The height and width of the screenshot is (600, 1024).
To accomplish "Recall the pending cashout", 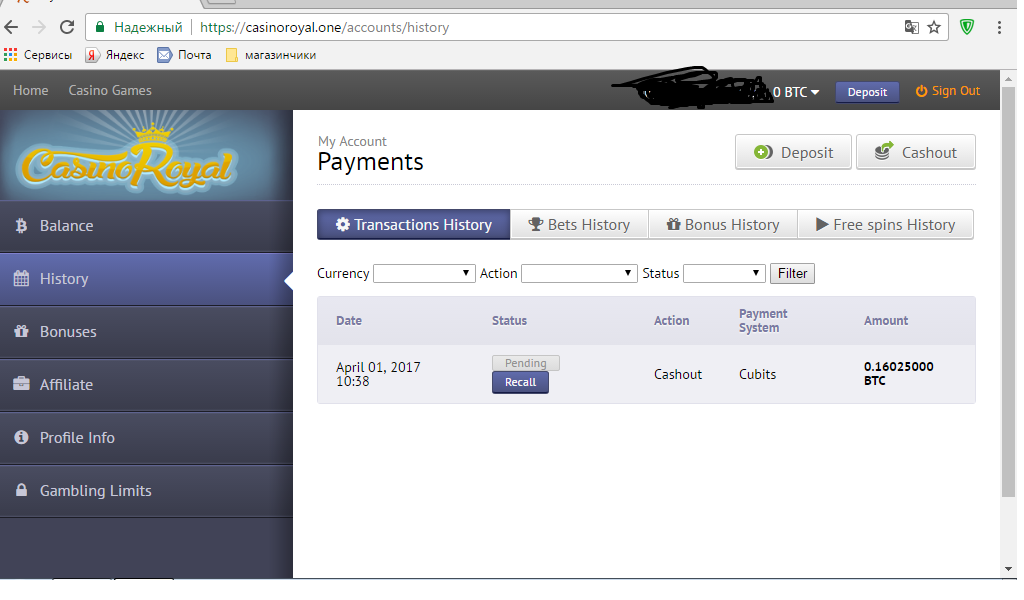I will coord(520,383).
